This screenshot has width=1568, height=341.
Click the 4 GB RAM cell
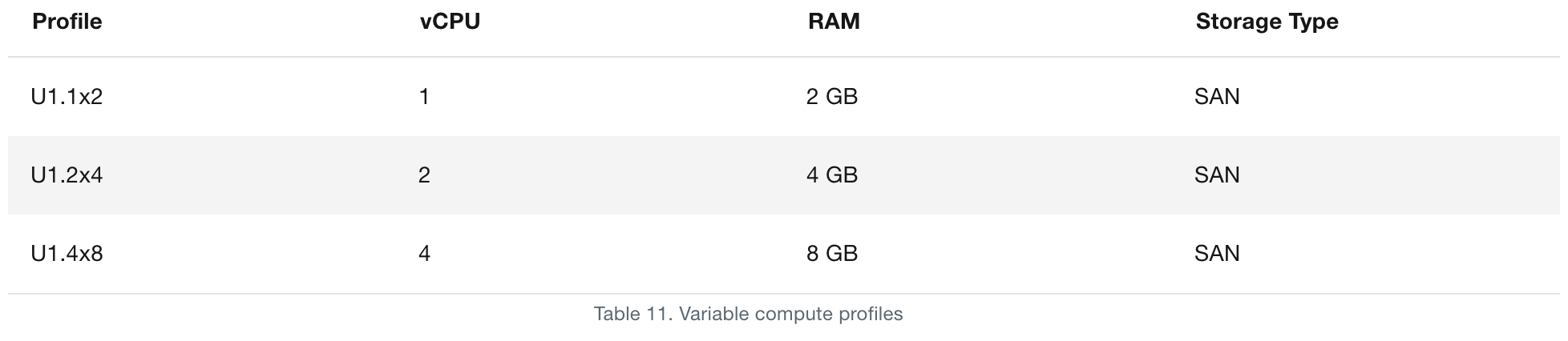pos(832,175)
